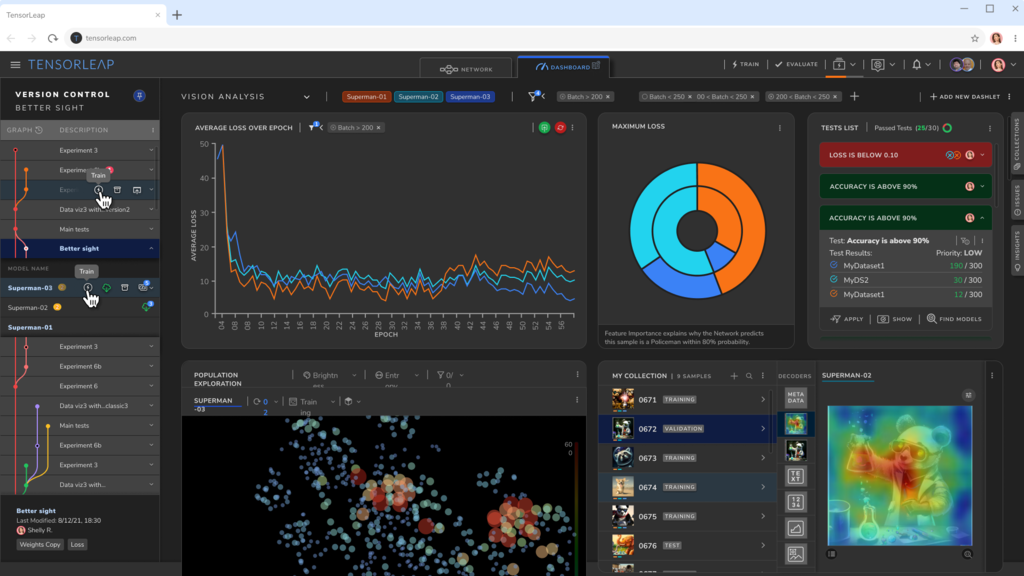Select the numeric 1234 decoder icon
This screenshot has height=576, width=1024.
(795, 502)
